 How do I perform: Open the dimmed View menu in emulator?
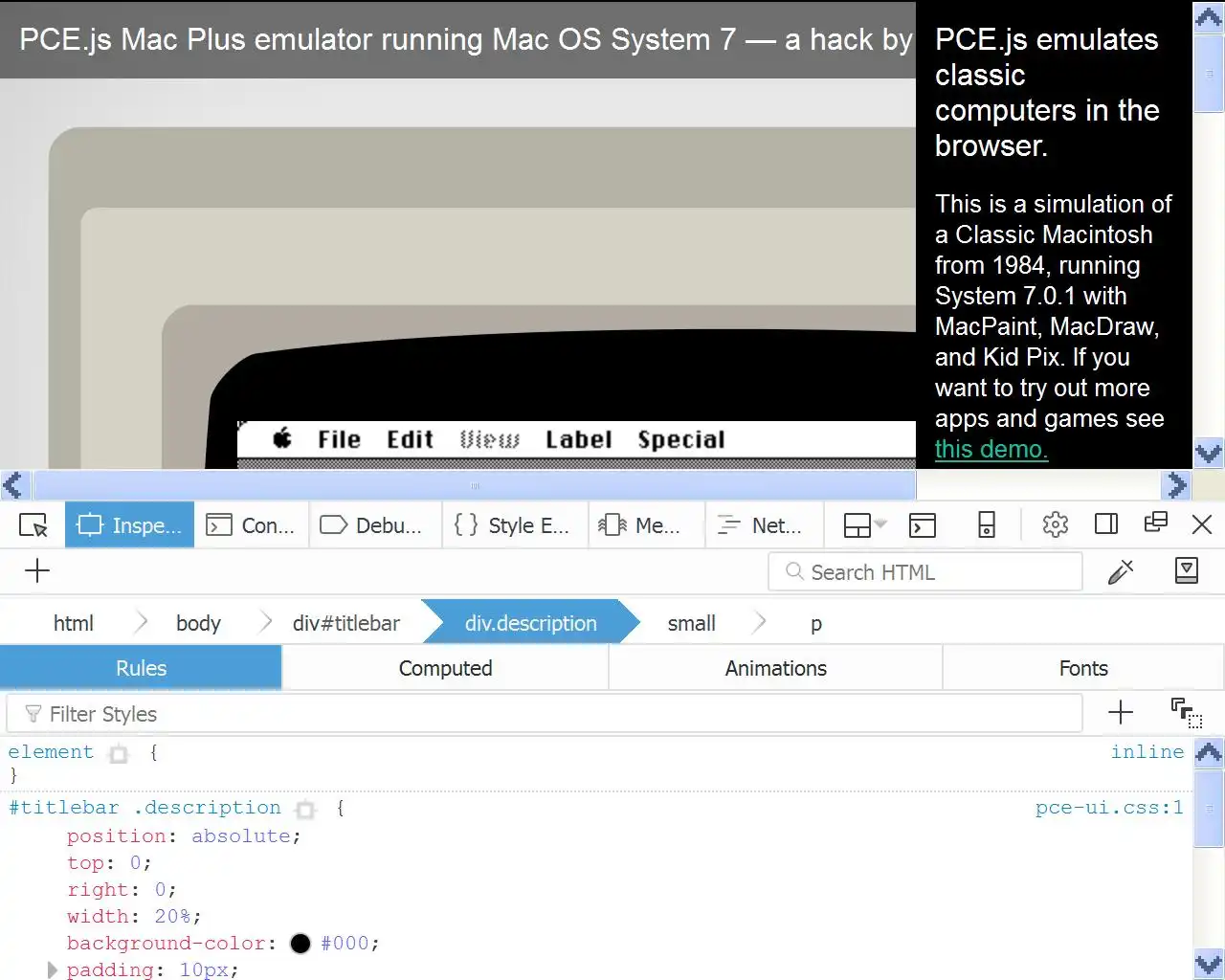(x=489, y=439)
